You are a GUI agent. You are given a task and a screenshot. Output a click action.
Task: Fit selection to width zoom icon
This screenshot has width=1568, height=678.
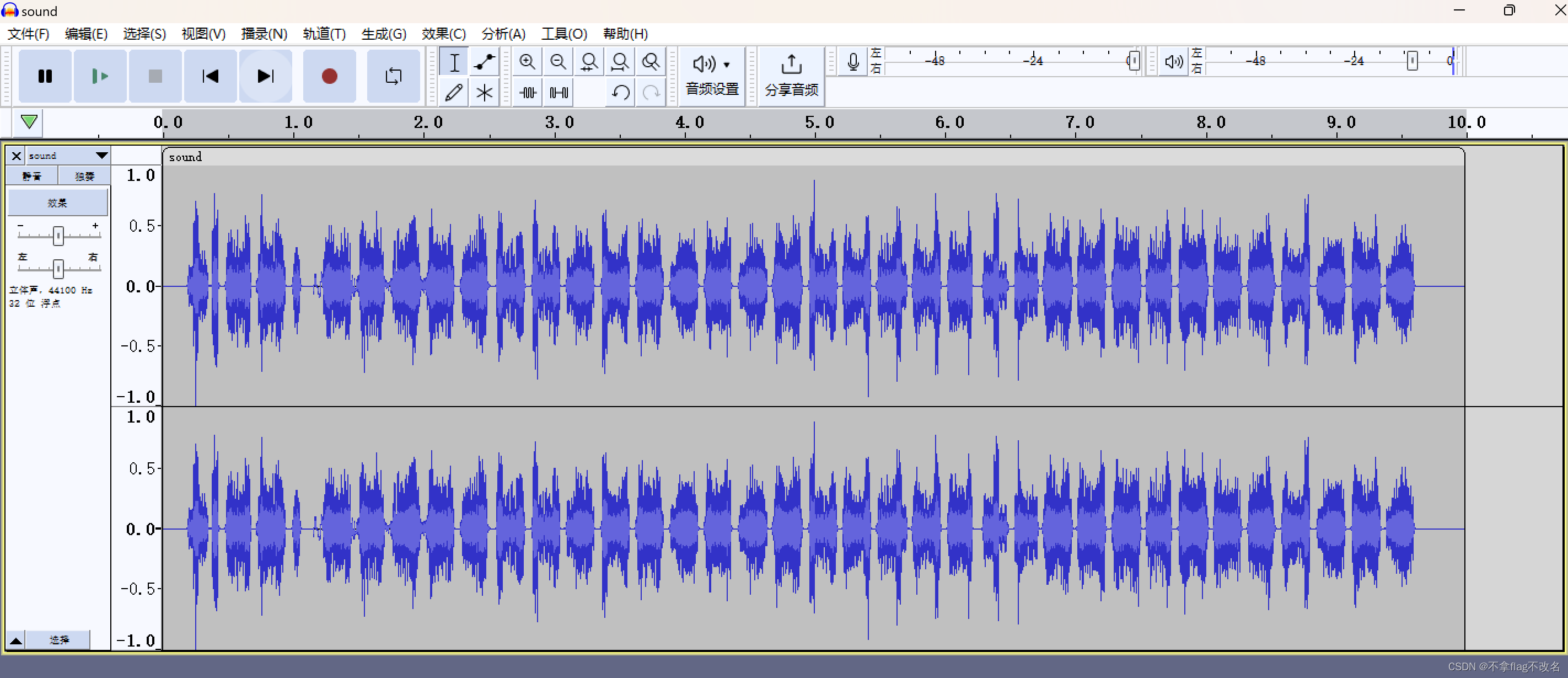click(589, 62)
